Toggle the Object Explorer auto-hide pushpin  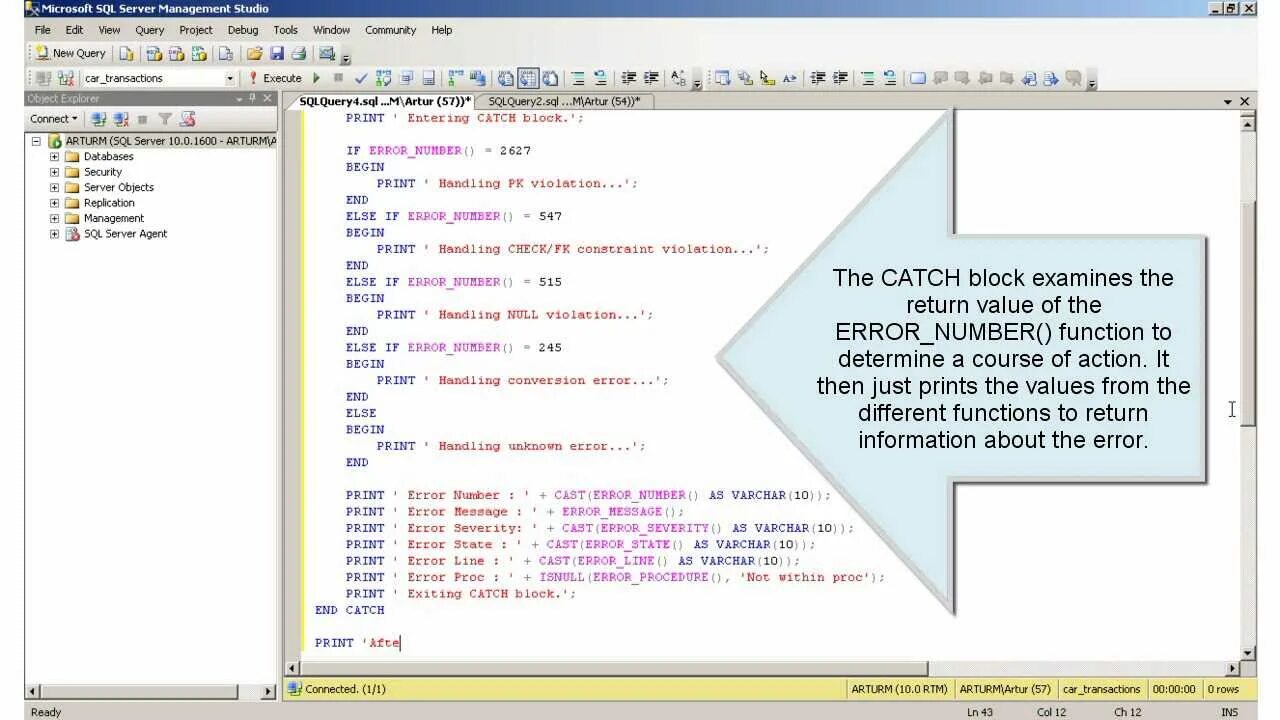[252, 99]
